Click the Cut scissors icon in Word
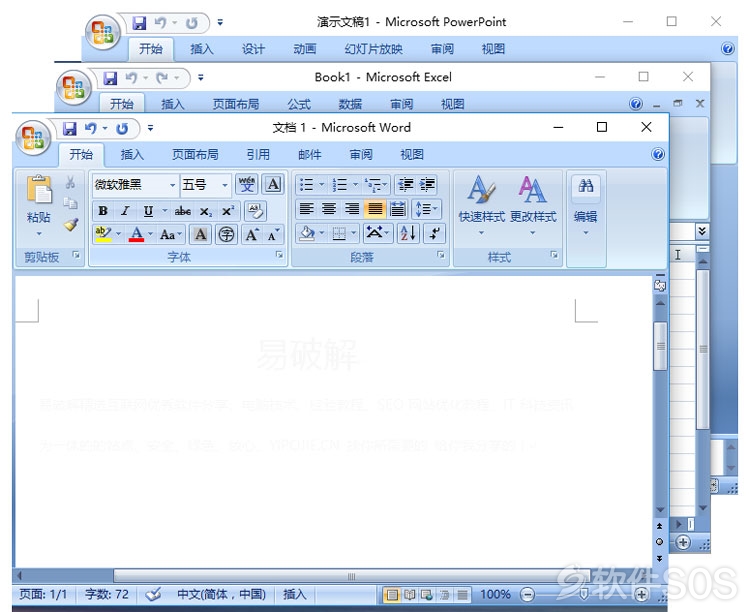This screenshot has height=612, width=750. [70, 182]
